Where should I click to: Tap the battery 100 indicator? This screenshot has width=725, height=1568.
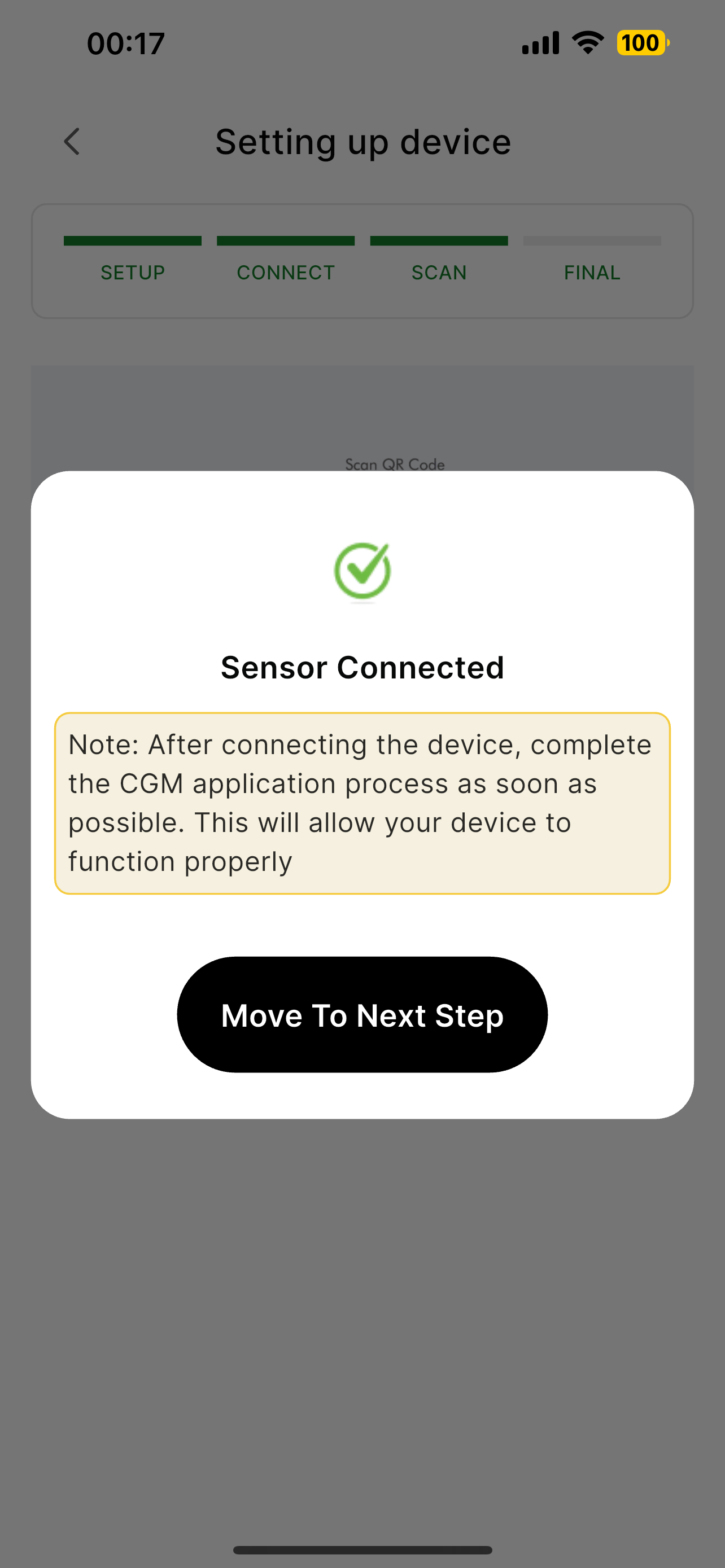click(643, 43)
